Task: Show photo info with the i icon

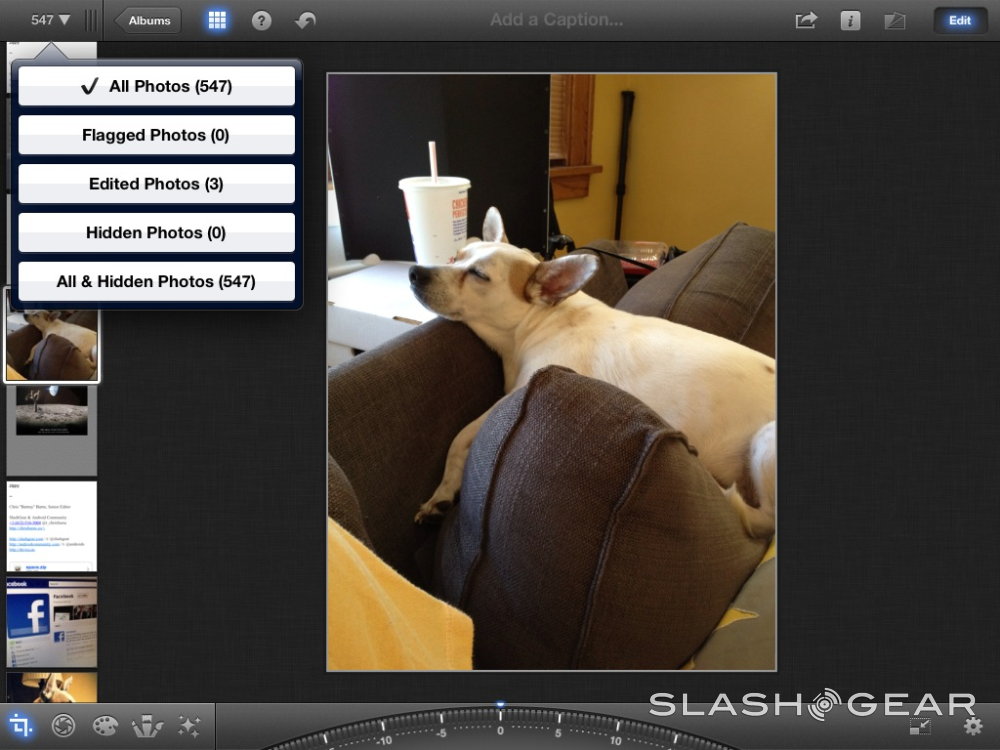Action: point(850,20)
